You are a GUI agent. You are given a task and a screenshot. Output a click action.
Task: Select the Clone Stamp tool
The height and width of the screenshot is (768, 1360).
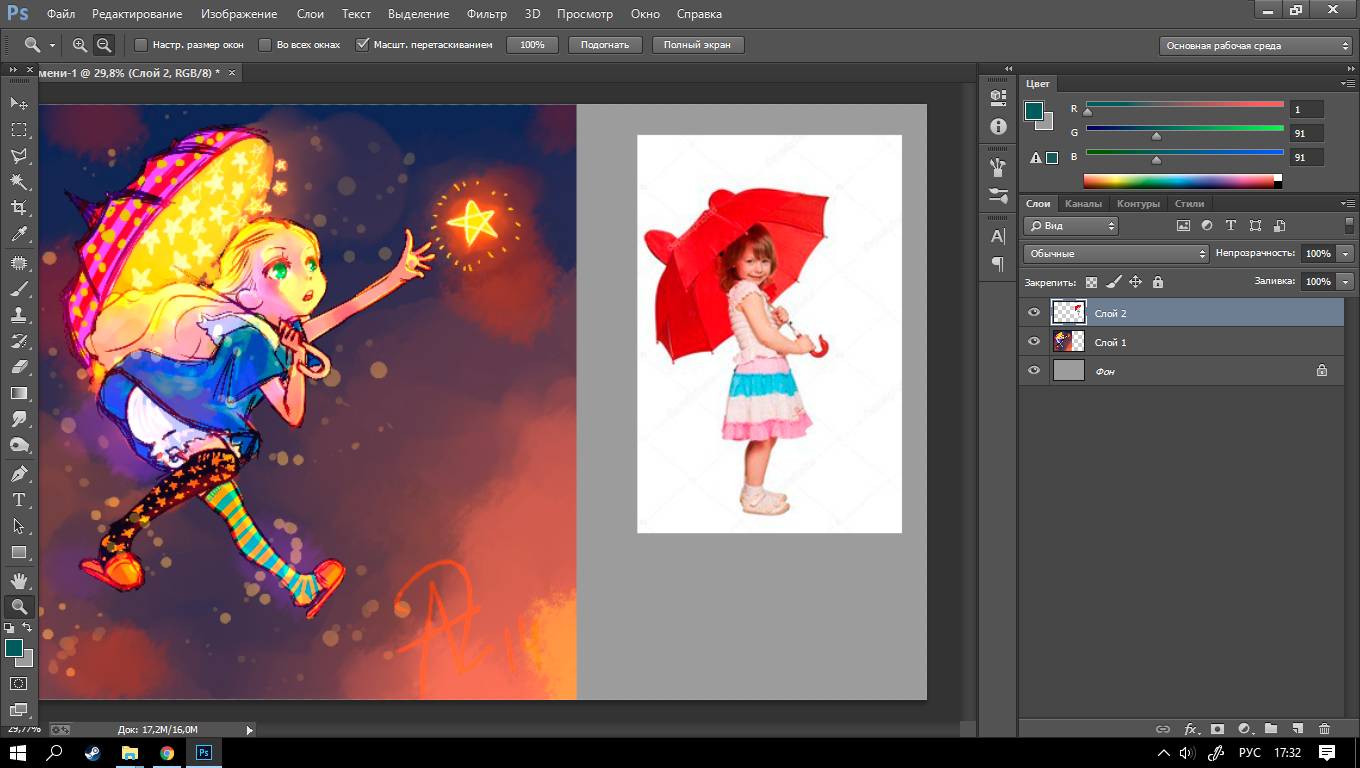pyautogui.click(x=19, y=314)
